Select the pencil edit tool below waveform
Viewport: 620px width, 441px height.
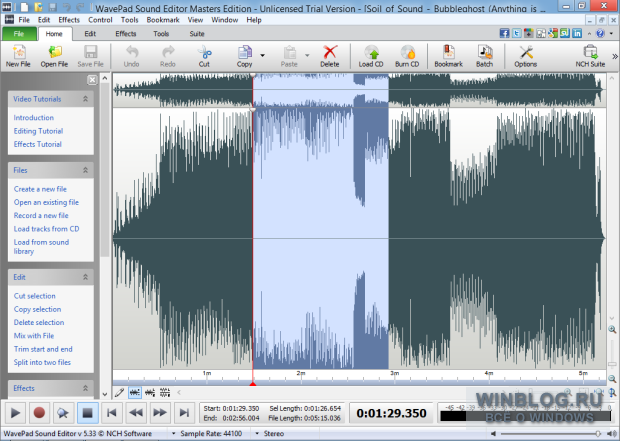click(119, 392)
